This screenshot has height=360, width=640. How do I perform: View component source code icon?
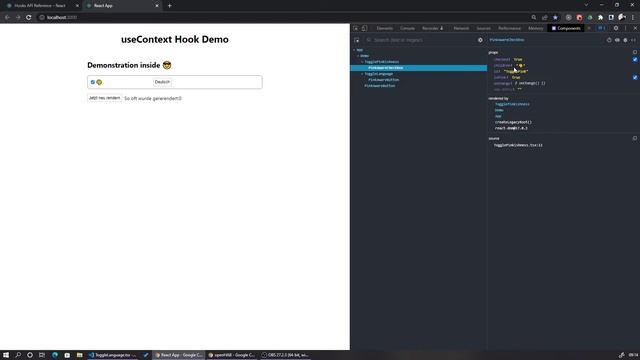point(633,40)
